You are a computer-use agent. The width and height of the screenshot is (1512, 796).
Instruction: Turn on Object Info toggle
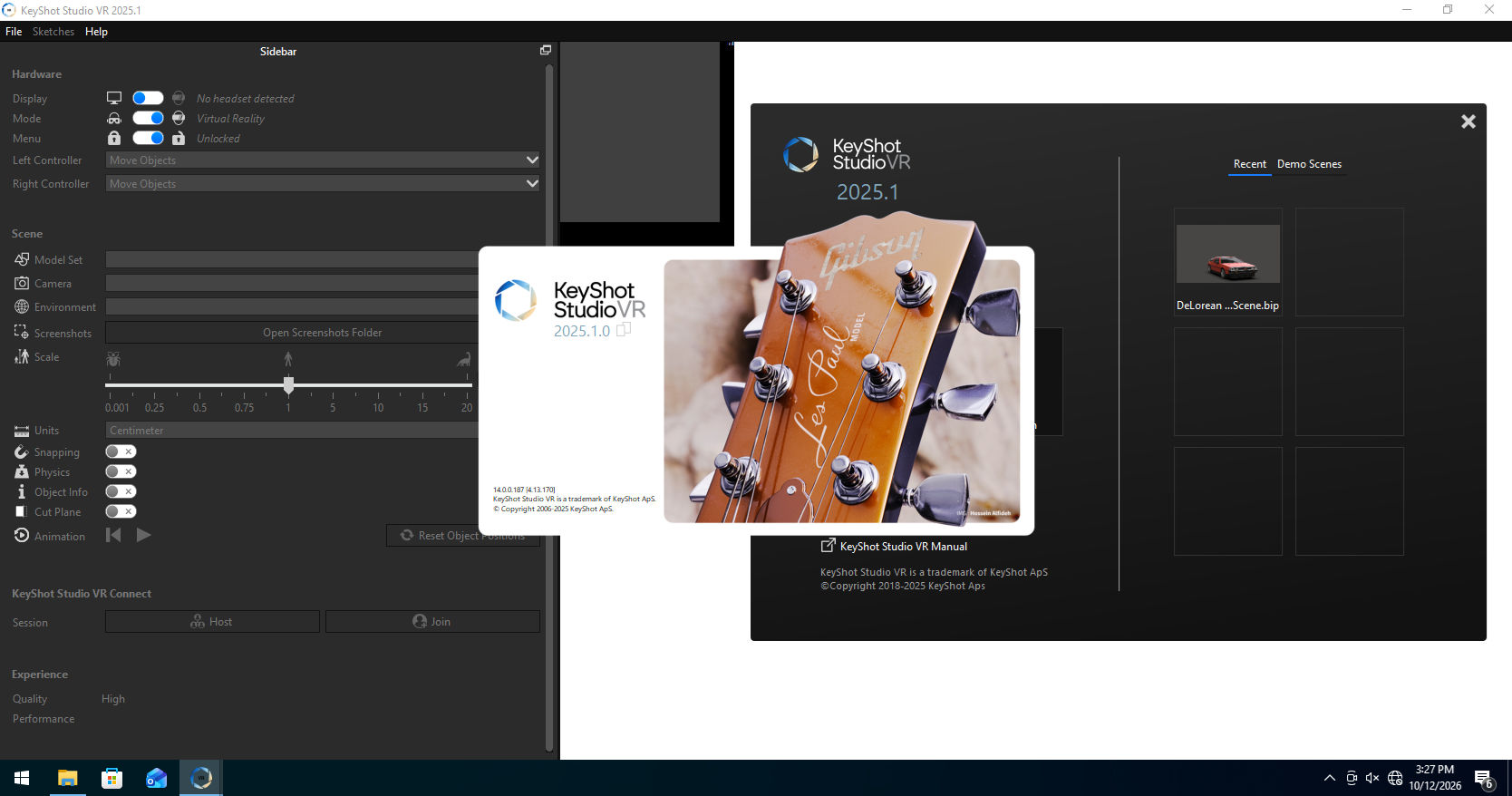coord(121,491)
